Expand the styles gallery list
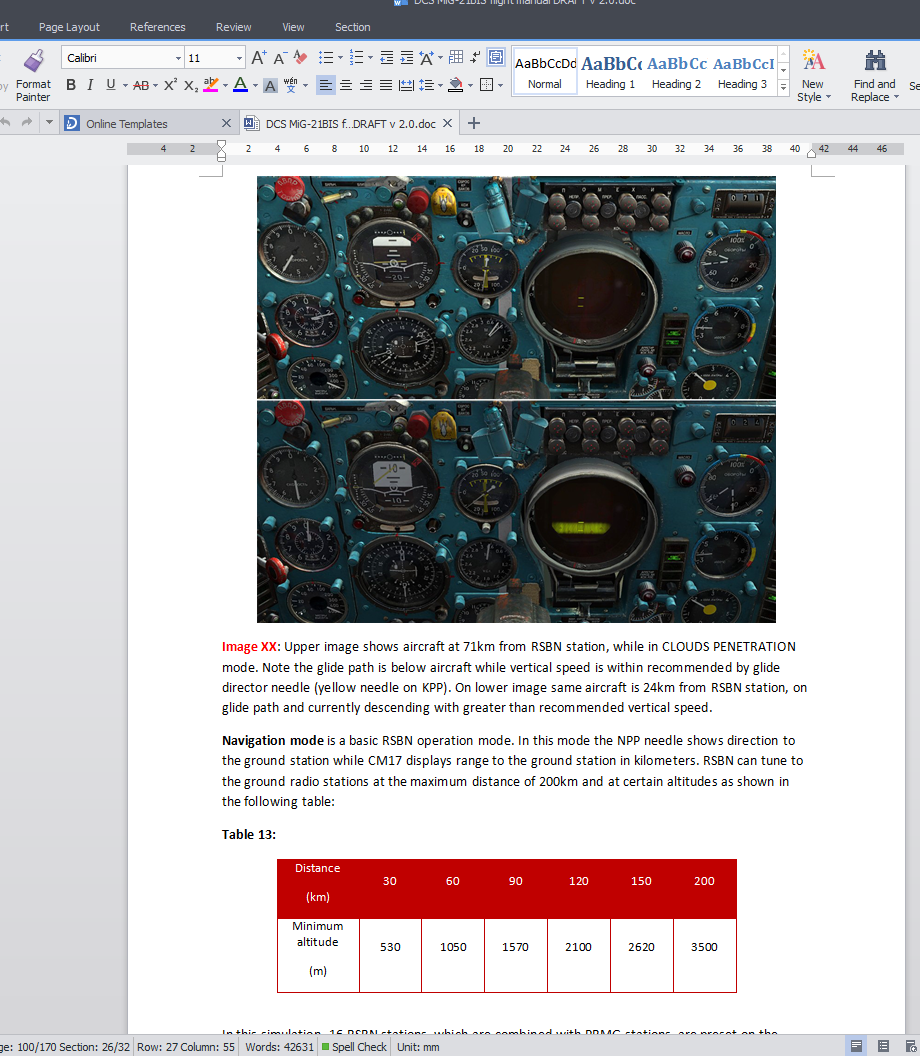Image resolution: width=920 pixels, height=1056 pixels. coord(783,88)
